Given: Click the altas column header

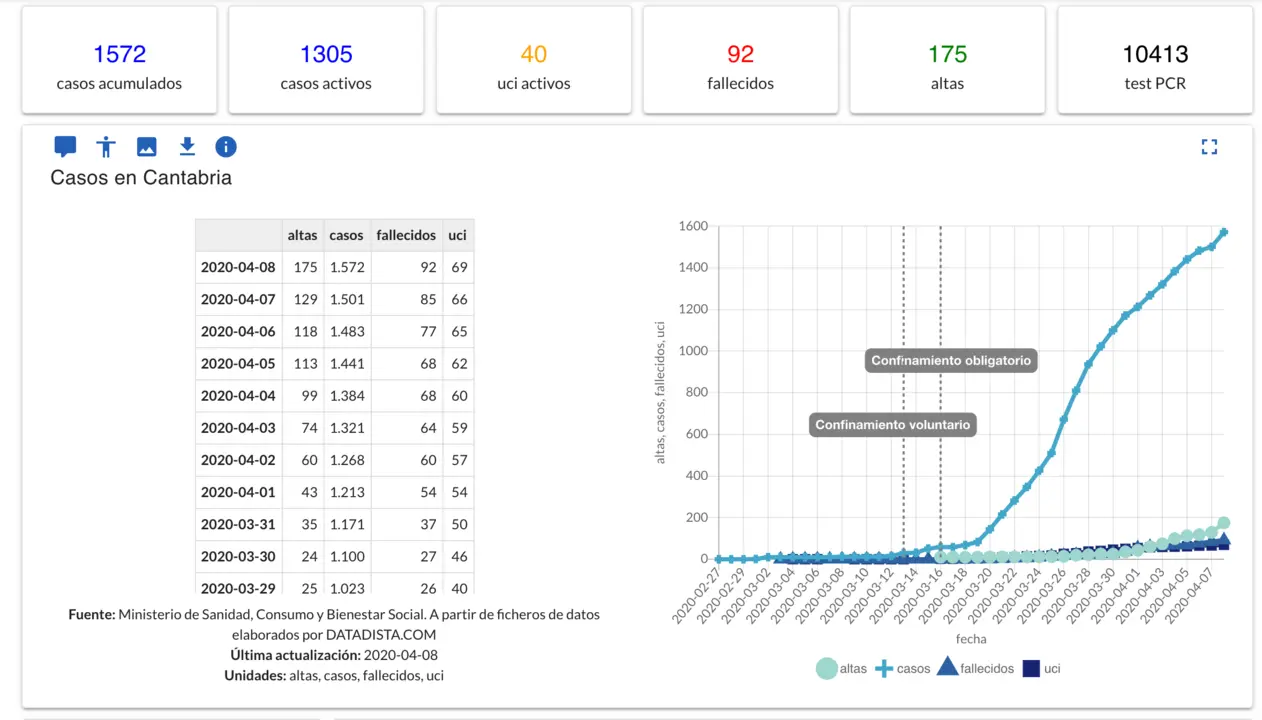Looking at the screenshot, I should pyautogui.click(x=302, y=235).
